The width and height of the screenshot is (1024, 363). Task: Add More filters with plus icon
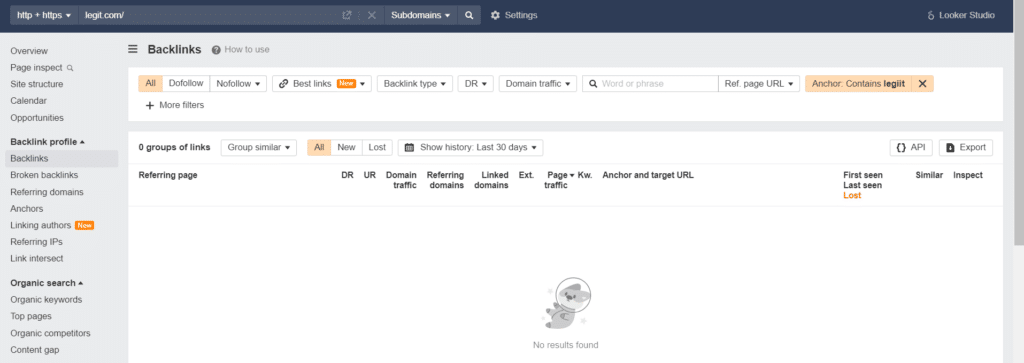(x=174, y=105)
